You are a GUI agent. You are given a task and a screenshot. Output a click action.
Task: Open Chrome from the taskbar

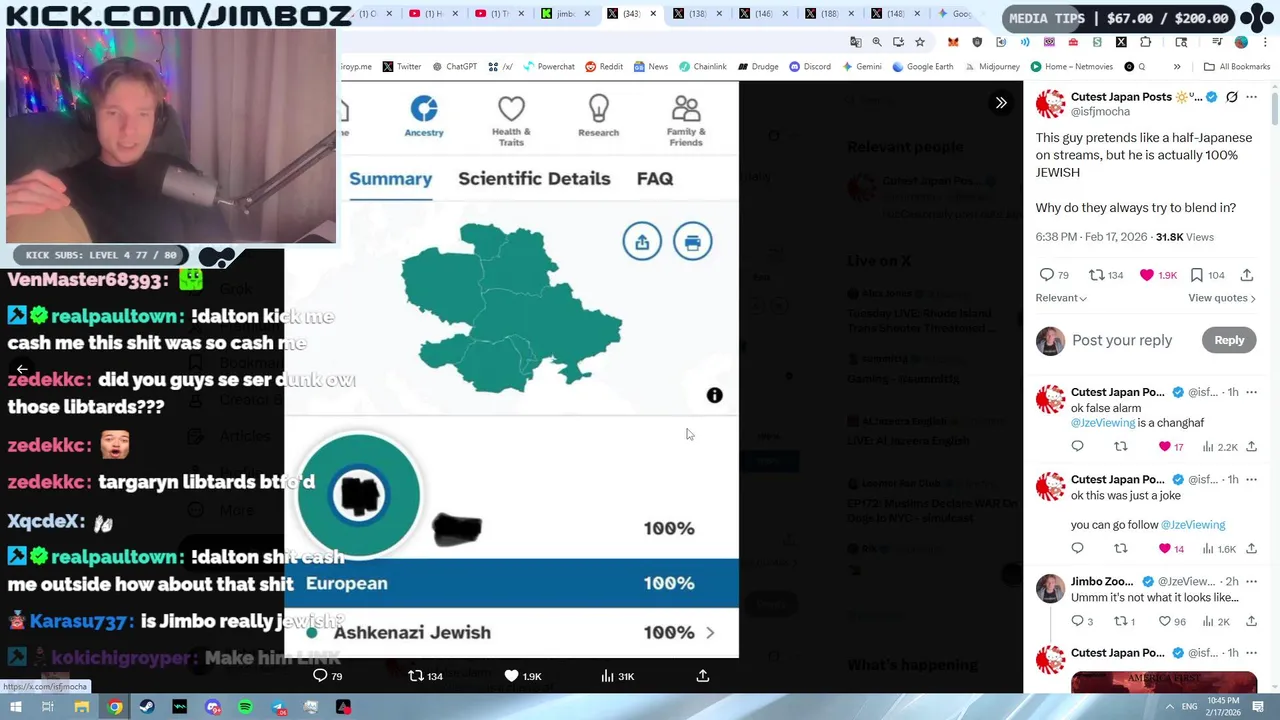pos(115,707)
